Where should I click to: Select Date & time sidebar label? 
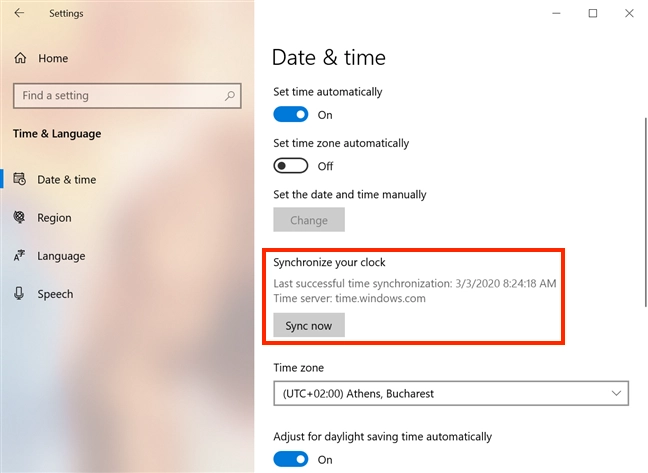(x=67, y=180)
